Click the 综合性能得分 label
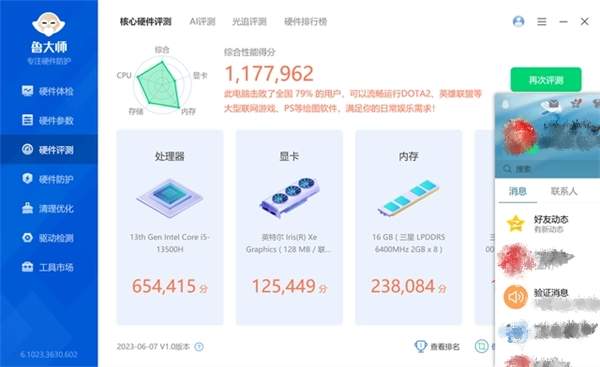This screenshot has height=367, width=600. tap(249, 52)
